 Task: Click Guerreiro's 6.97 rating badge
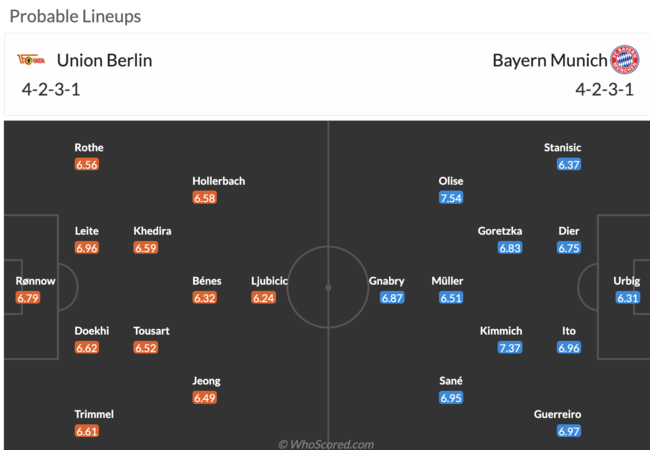click(x=569, y=431)
